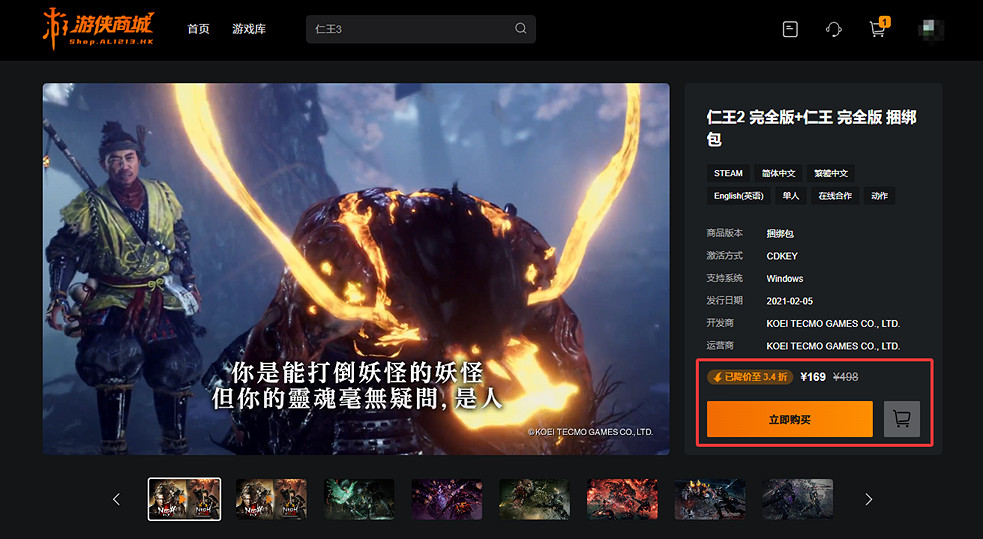983x539 pixels.
Task: Select the fifth olive battle thumbnail
Action: (x=535, y=499)
